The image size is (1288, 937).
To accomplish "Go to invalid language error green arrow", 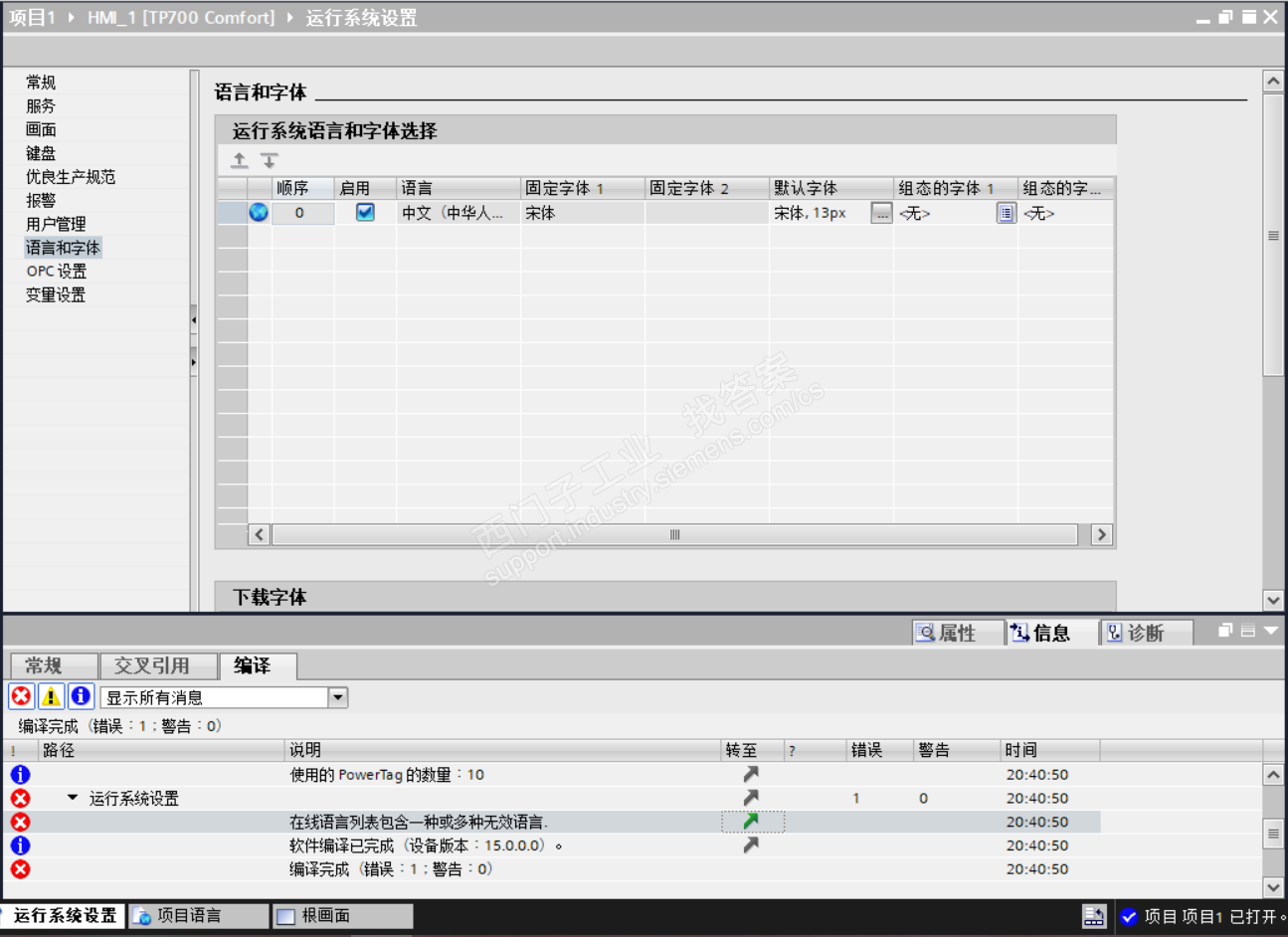I will [x=751, y=822].
